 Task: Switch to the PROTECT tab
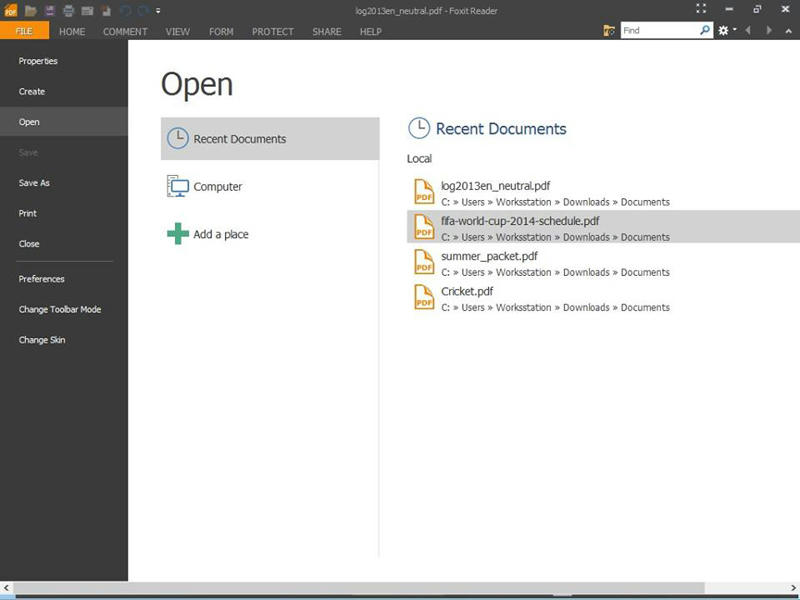pos(272,32)
